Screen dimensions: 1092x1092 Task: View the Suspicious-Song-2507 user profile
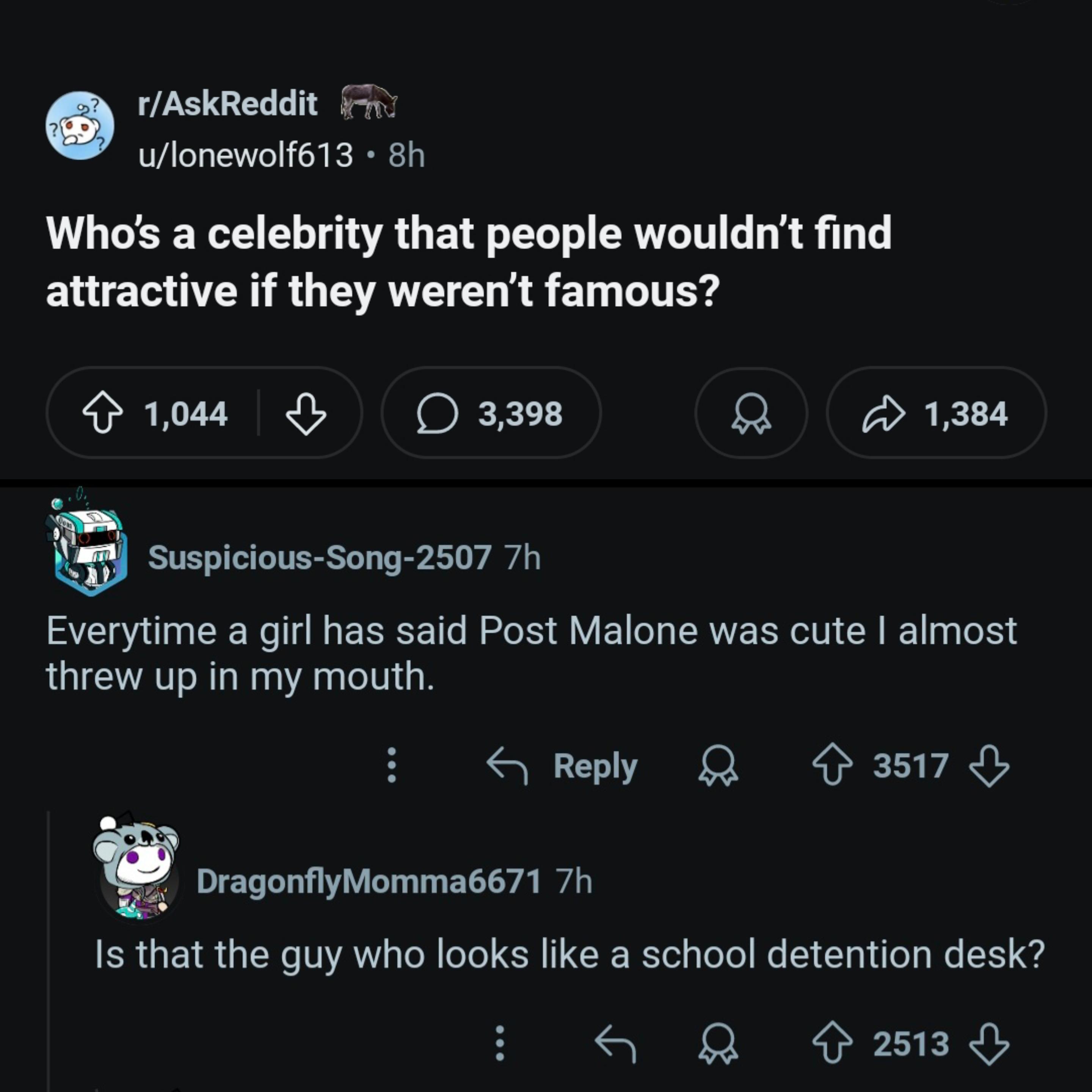319,558
